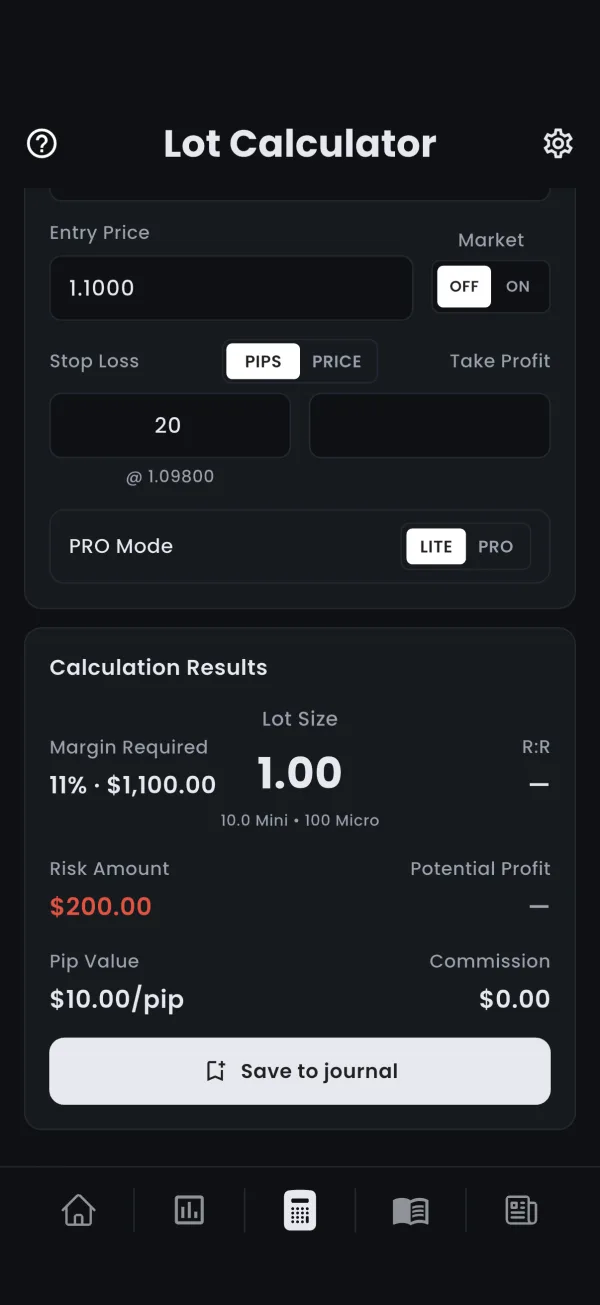Focus the Stop Loss field with 20

(x=170, y=425)
